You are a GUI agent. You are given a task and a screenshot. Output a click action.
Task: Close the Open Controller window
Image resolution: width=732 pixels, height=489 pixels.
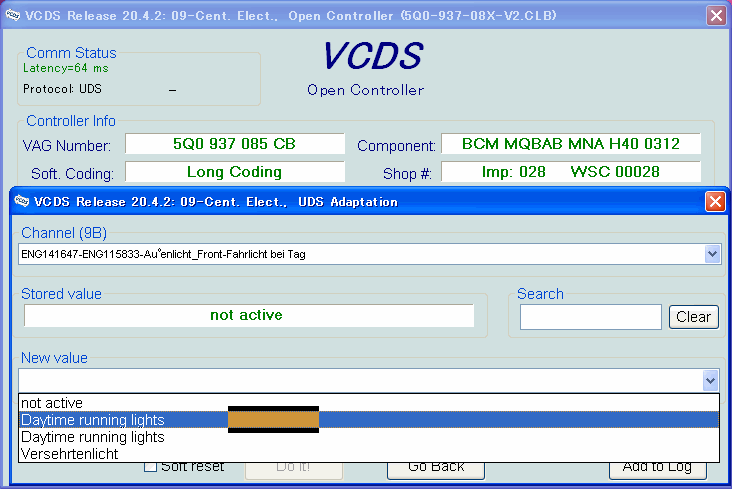(x=716, y=15)
